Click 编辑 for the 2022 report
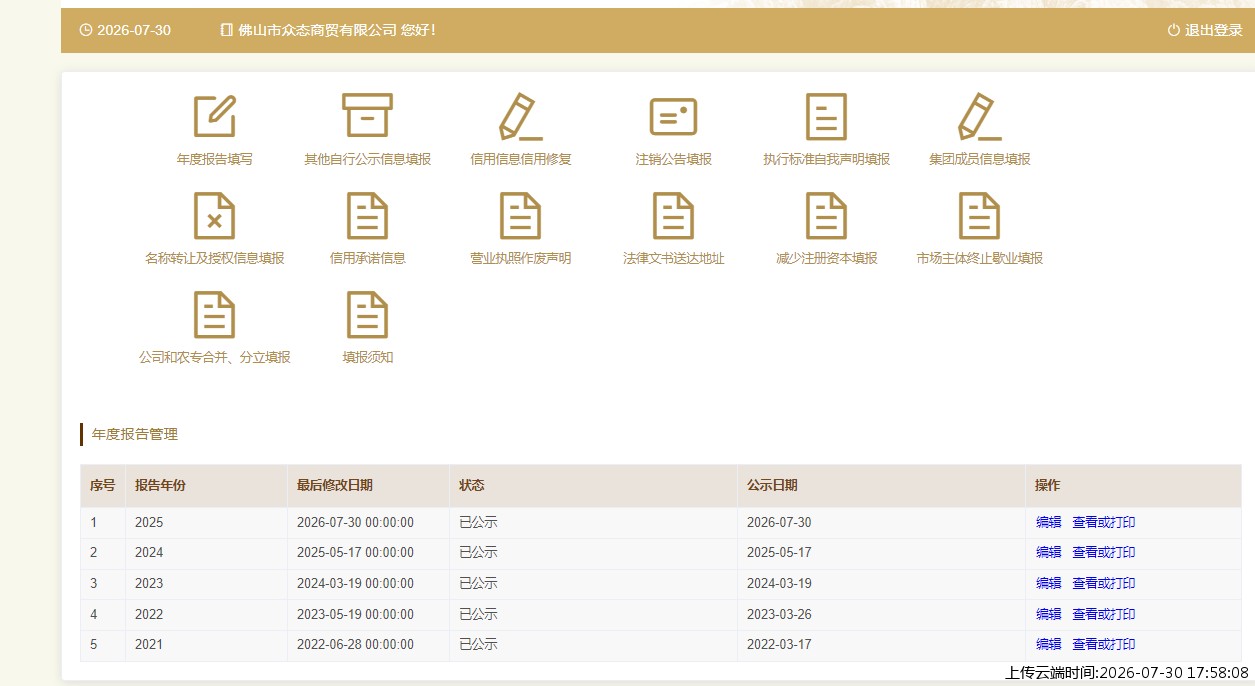Image resolution: width=1255 pixels, height=686 pixels. click(1048, 614)
